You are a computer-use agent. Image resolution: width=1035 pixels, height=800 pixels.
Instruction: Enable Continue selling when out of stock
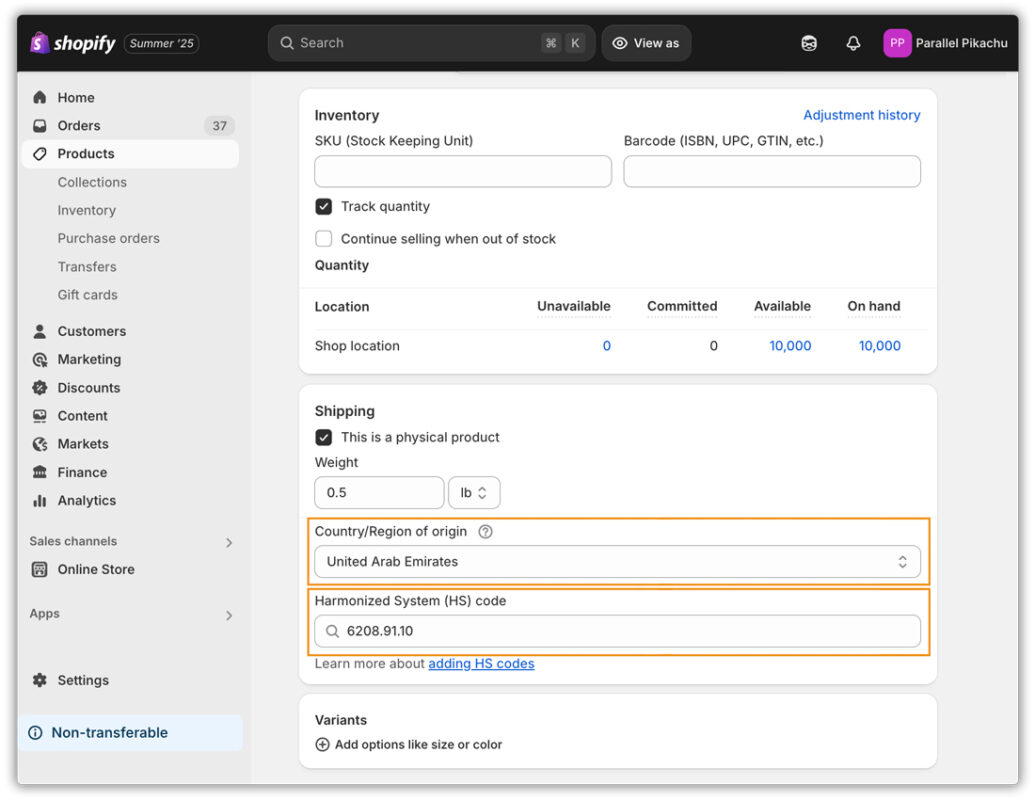coord(323,238)
